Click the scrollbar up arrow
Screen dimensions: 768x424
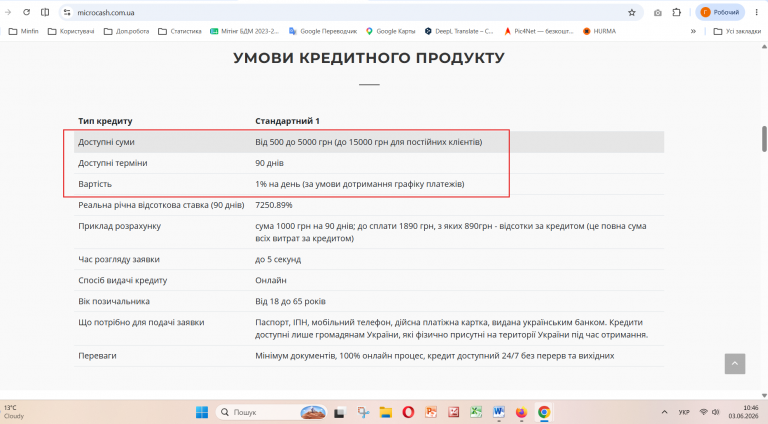[x=764, y=47]
